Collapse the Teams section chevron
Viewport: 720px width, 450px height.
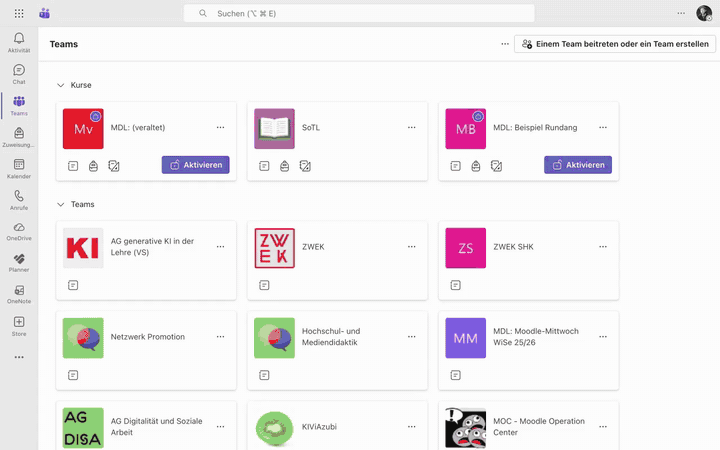click(61, 204)
